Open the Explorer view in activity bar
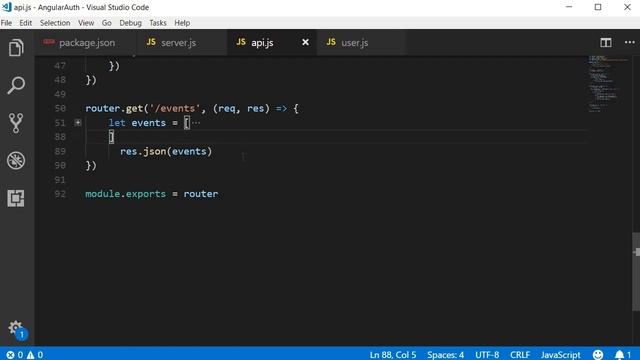Screen dimensions: 640x360 click(x=16, y=48)
